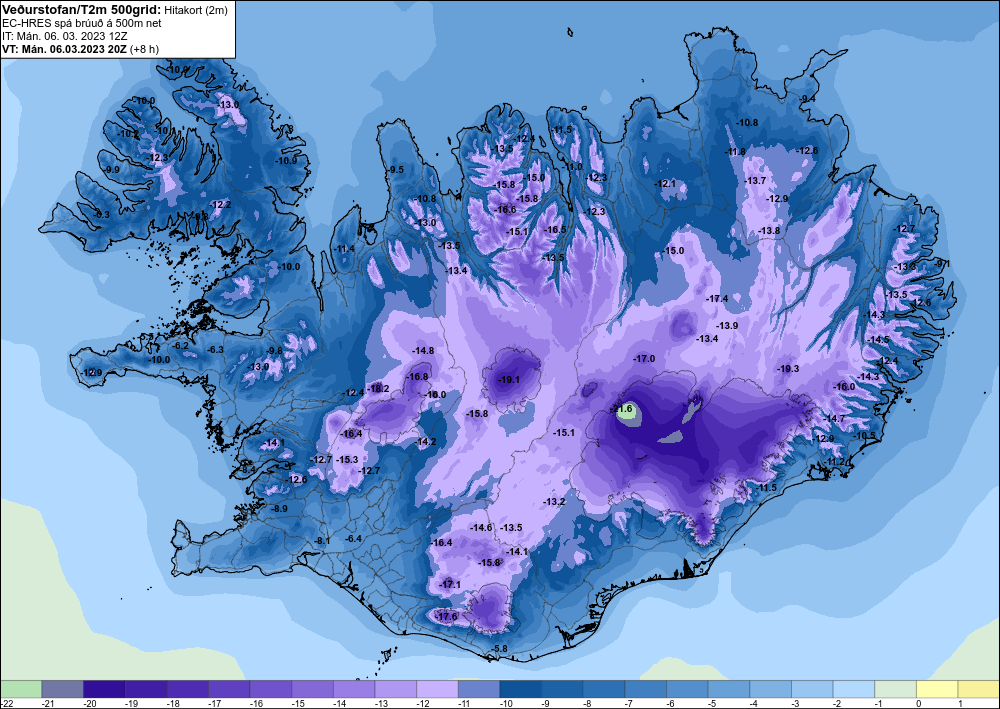
Task: Click the -14.6 temperature value
Action: (x=481, y=527)
